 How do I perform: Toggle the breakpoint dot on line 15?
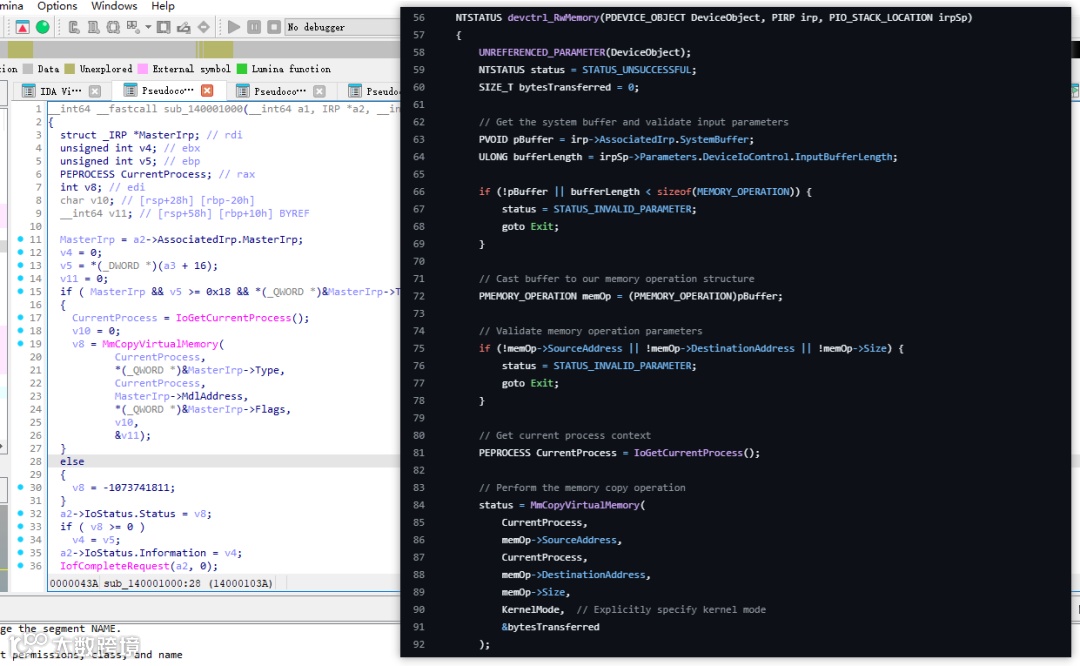(21, 291)
